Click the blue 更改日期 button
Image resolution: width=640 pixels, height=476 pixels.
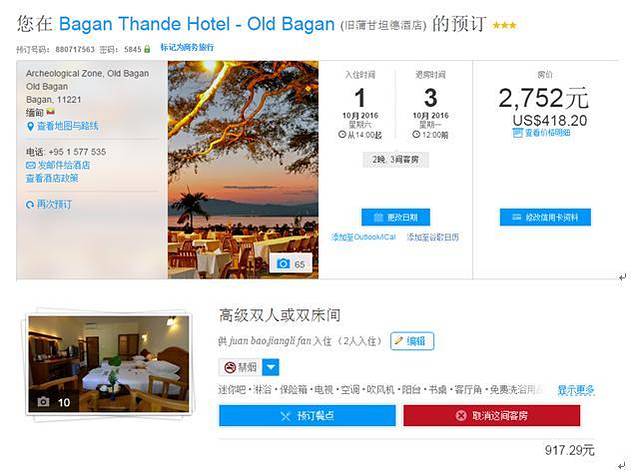396,217
